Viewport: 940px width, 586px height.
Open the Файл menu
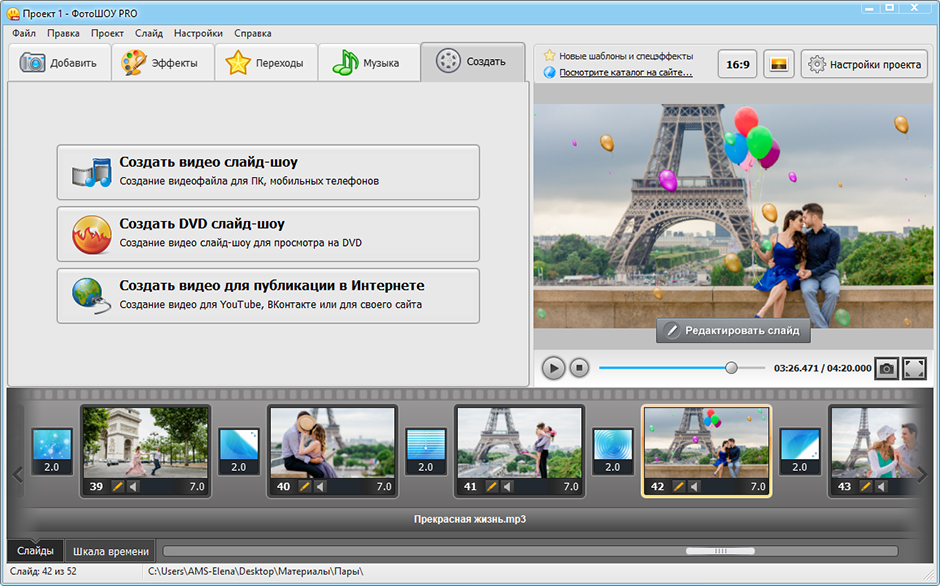click(24, 34)
